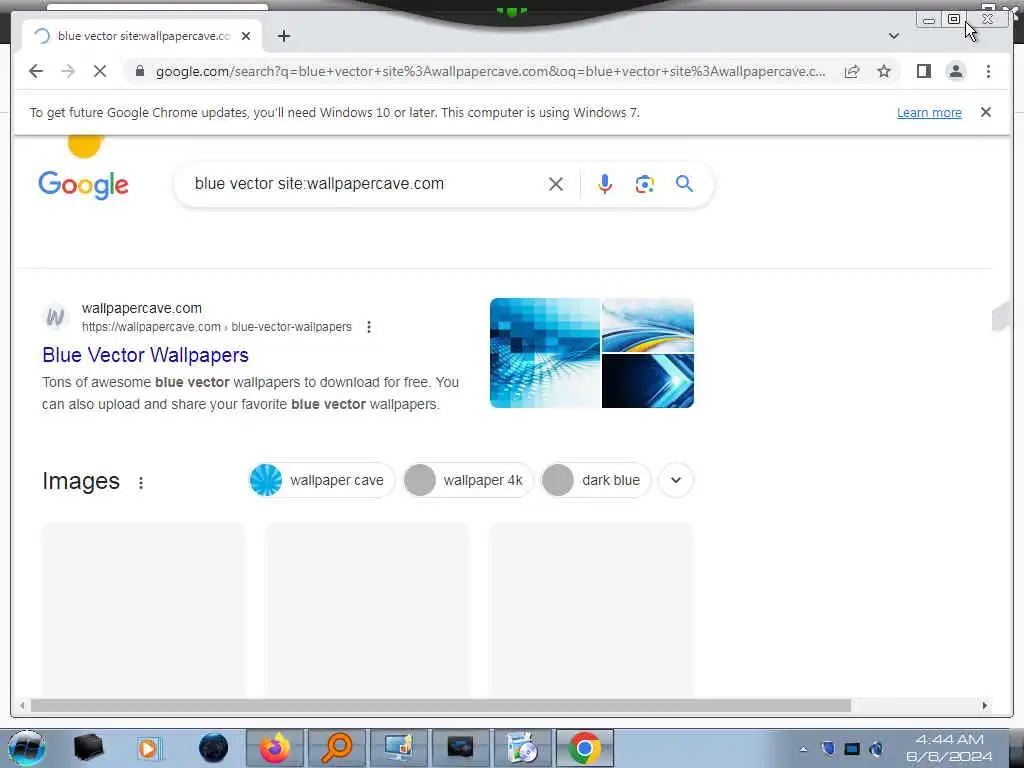Go to Google home via logo
The height and width of the screenshot is (768, 1024).
[x=84, y=185]
